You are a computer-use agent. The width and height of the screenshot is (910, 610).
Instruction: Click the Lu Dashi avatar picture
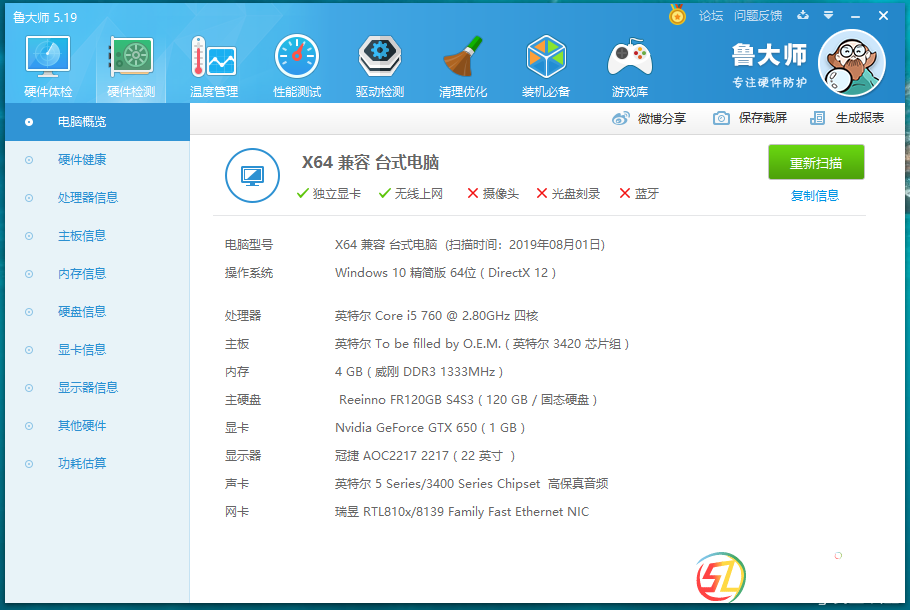[851, 63]
